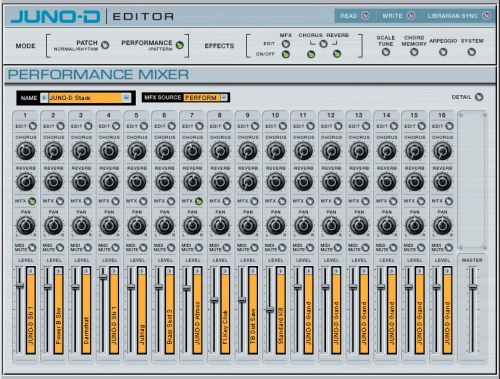Toggle the DETAIL view button
The image size is (500, 379).
pos(479,97)
